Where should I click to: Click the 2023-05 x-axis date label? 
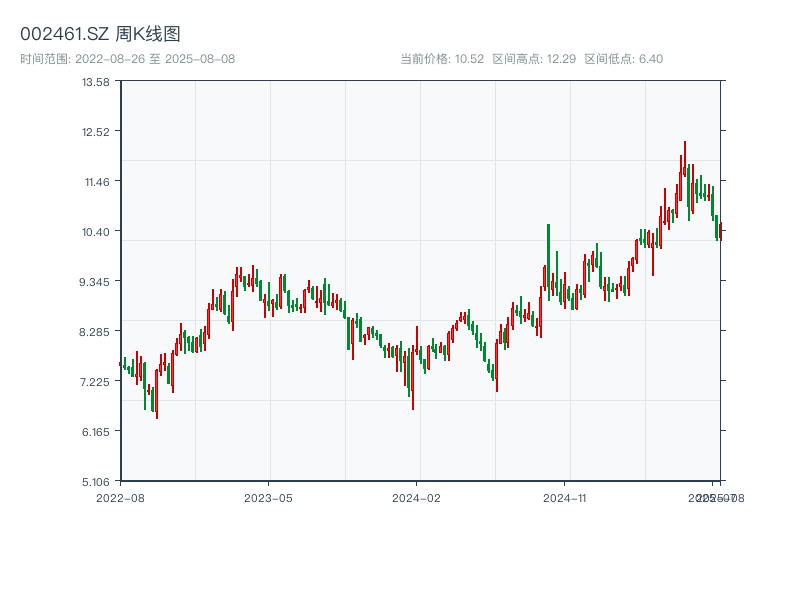click(x=269, y=497)
